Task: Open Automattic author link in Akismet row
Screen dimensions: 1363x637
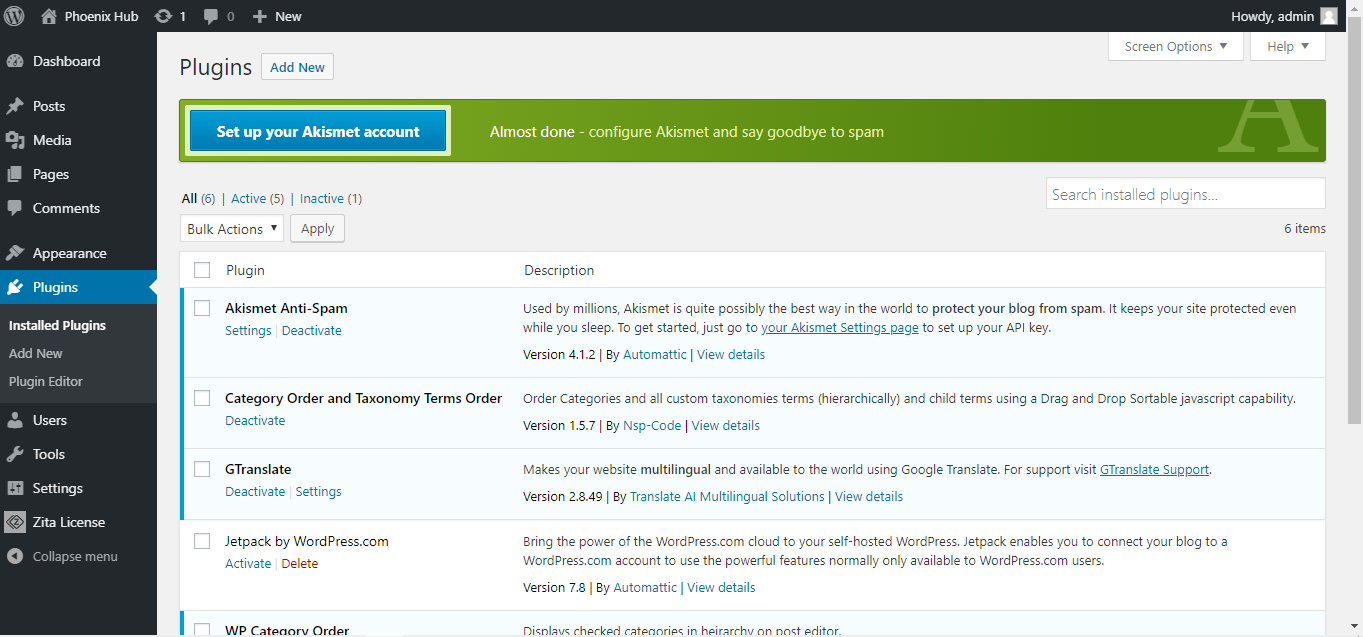Action: 655,354
